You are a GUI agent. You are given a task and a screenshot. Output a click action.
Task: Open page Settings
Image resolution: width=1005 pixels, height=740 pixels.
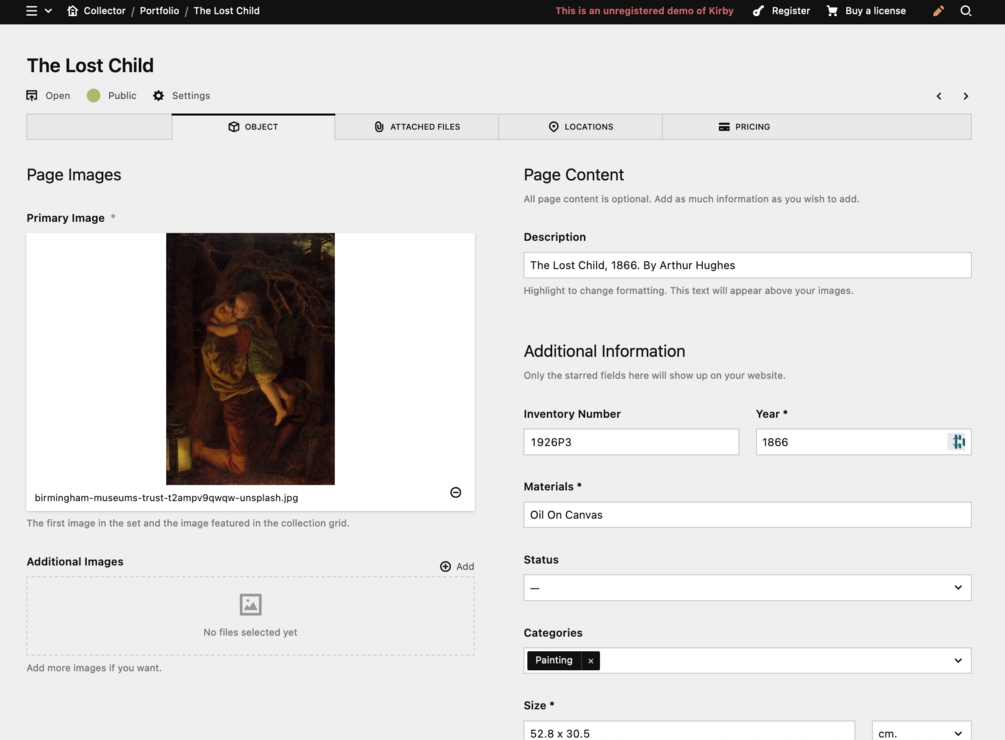coord(190,95)
